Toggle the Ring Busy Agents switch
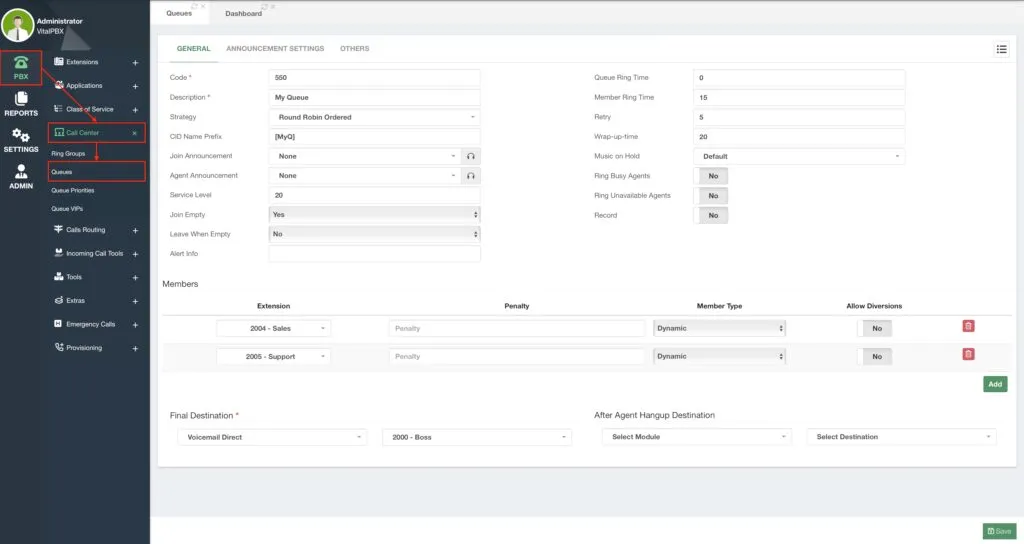The height and width of the screenshot is (544, 1024). (x=711, y=176)
